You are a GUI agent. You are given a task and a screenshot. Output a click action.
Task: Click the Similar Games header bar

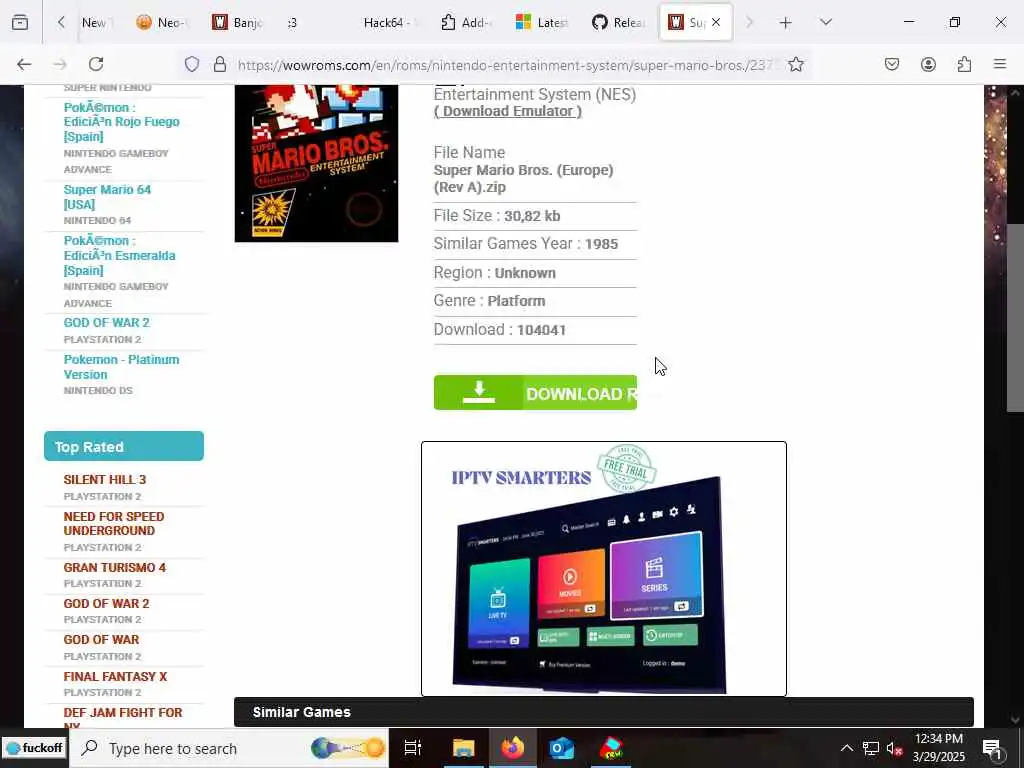pos(603,712)
